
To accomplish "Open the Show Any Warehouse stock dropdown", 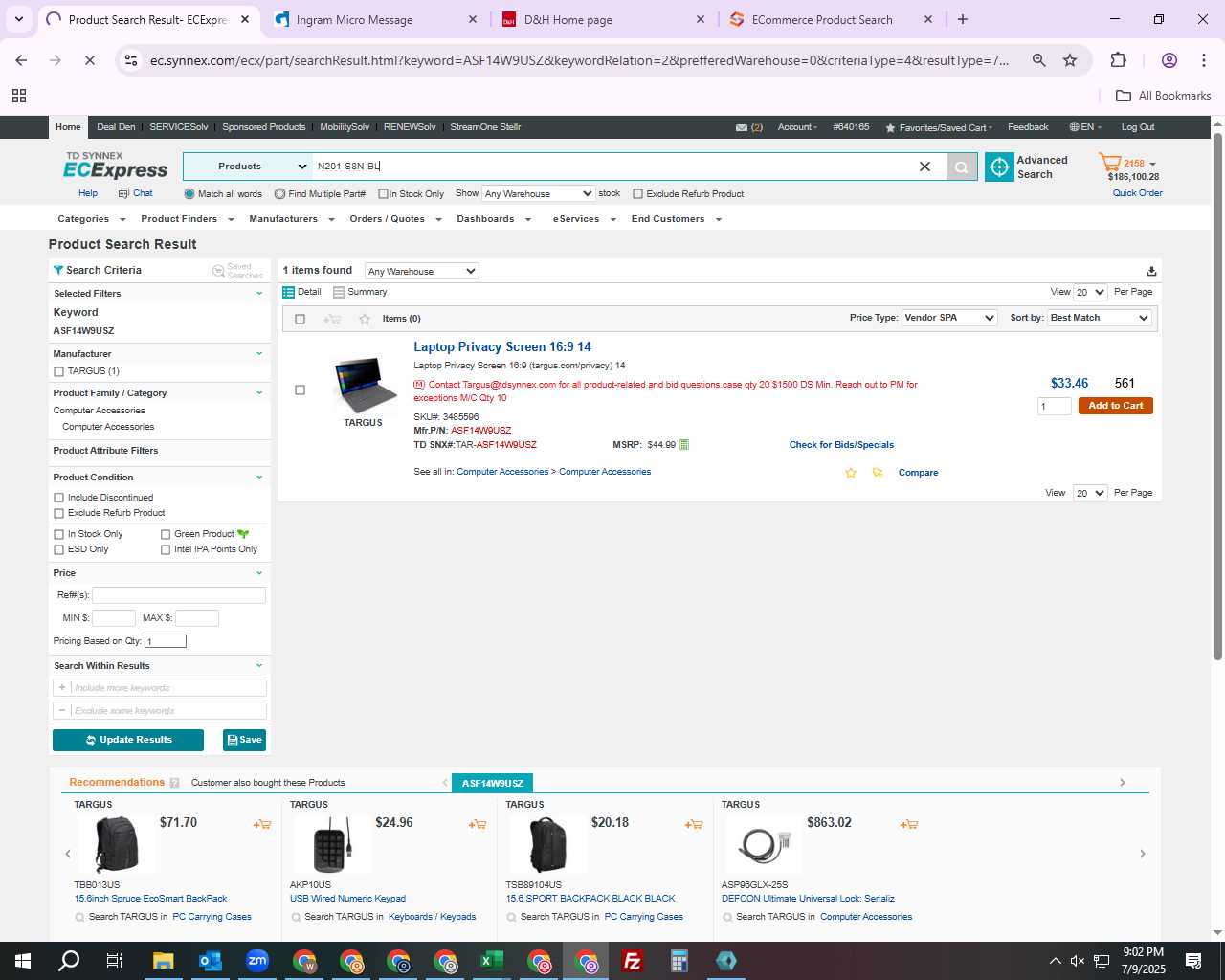I will (538, 193).
